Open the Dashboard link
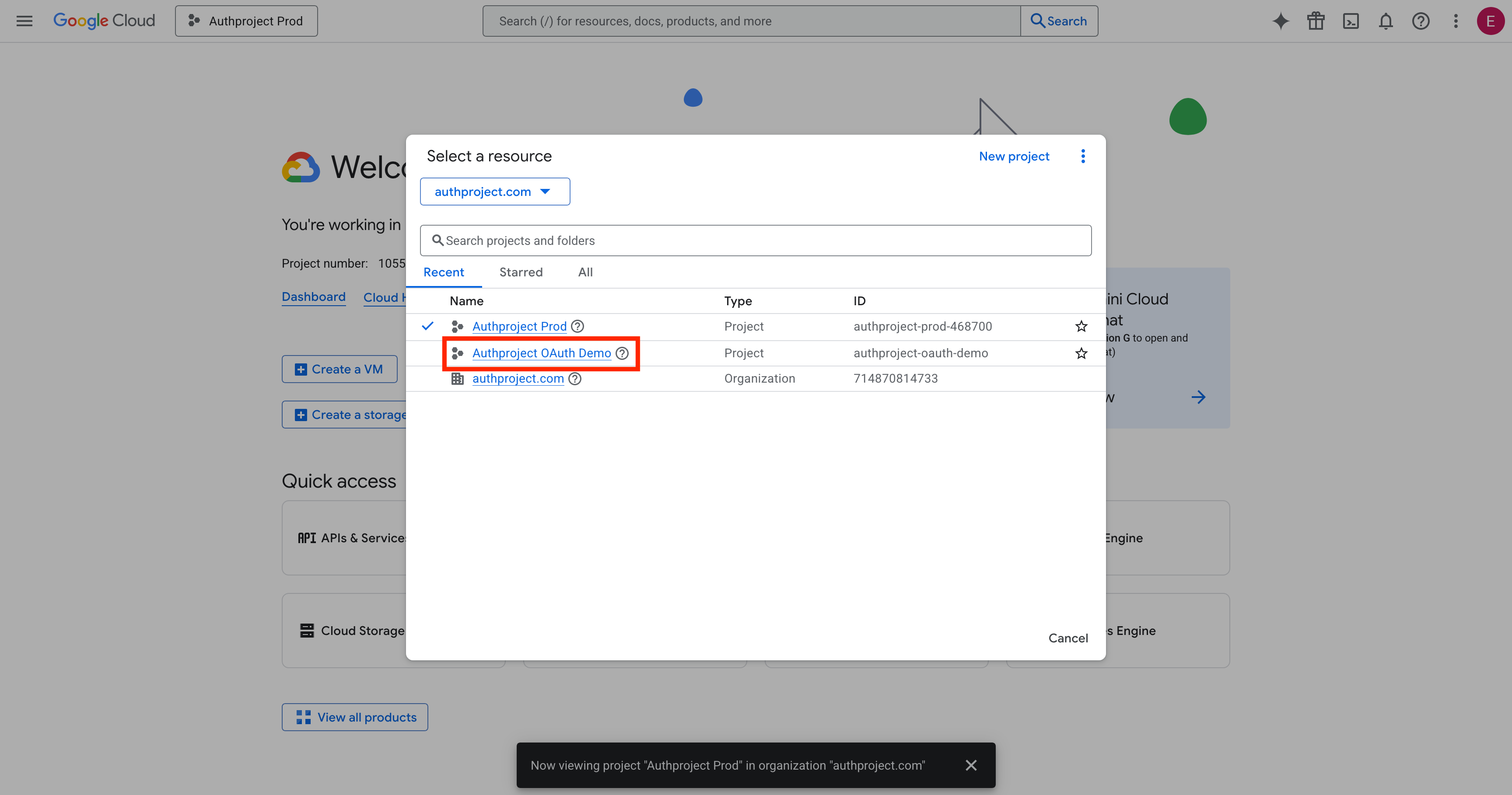This screenshot has width=1512, height=795. 313,297
